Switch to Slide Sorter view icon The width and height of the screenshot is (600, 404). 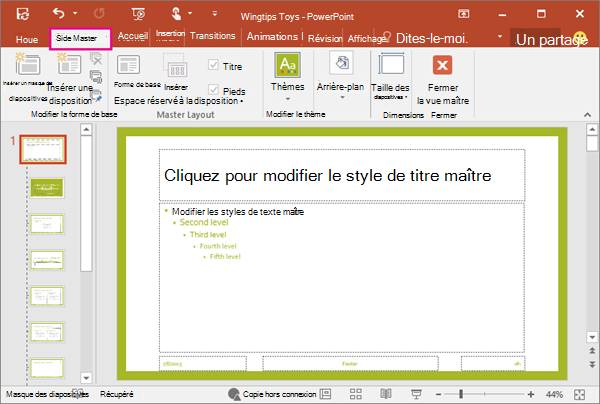point(355,394)
